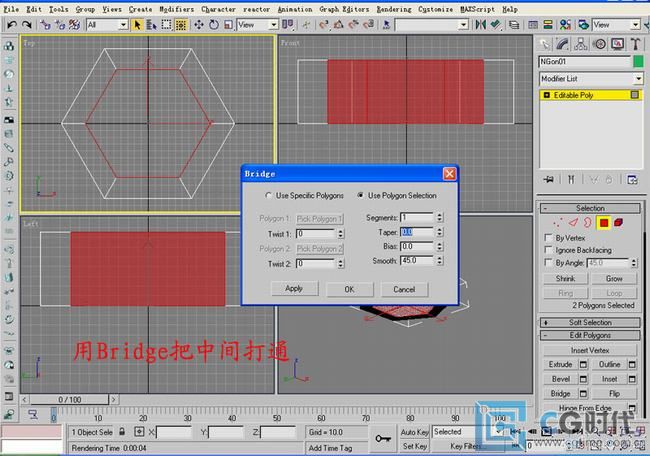Click the Taper value field in Bridge
Image resolution: width=650 pixels, height=456 pixels.
pyautogui.click(x=417, y=232)
